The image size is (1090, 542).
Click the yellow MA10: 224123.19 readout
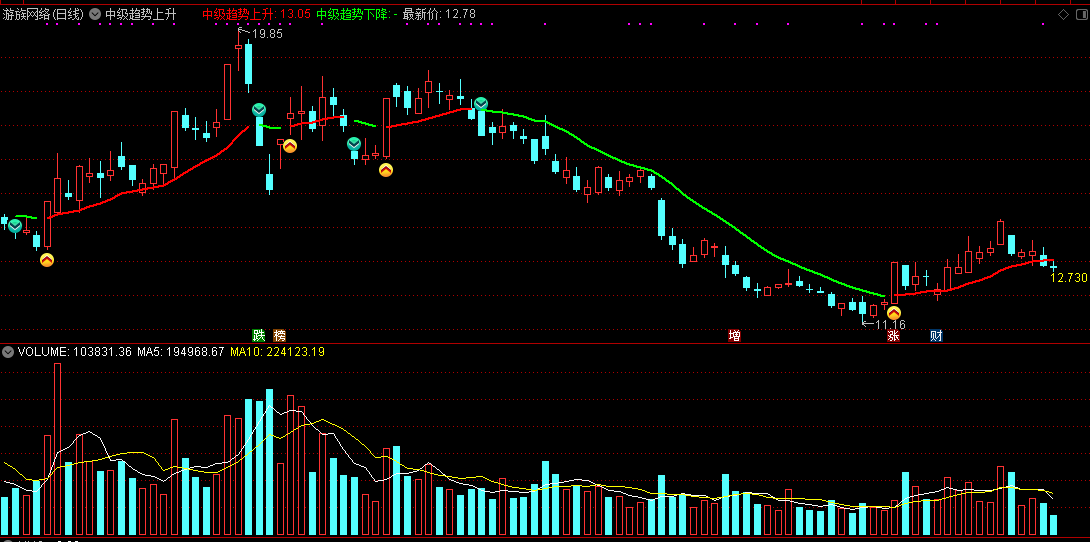277,352
